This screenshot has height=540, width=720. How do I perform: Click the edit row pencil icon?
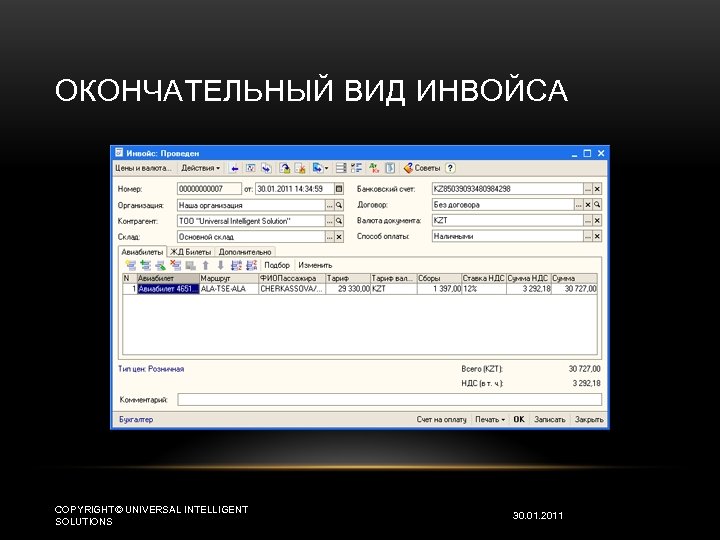(x=161, y=265)
